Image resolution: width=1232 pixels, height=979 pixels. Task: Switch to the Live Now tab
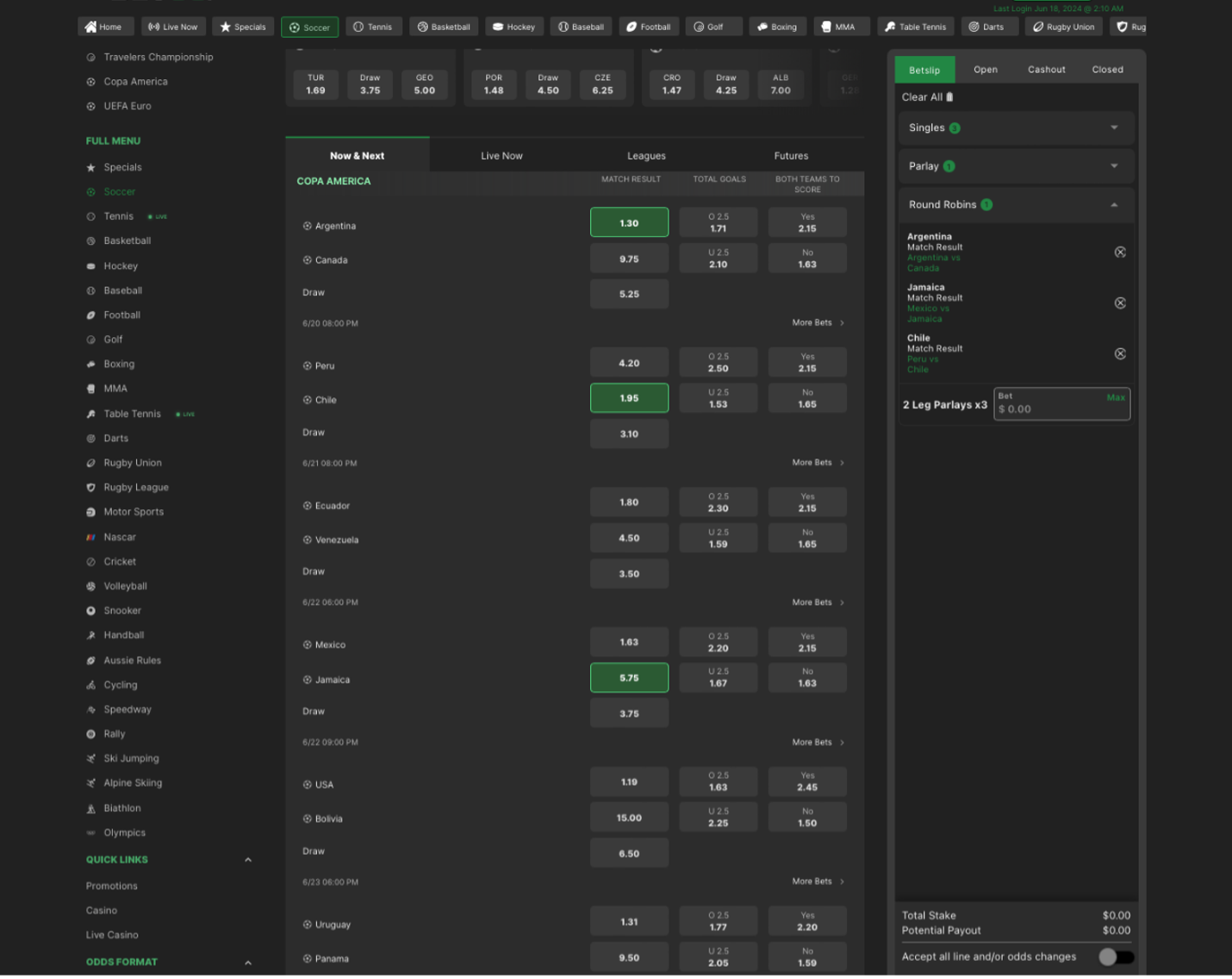(501, 156)
